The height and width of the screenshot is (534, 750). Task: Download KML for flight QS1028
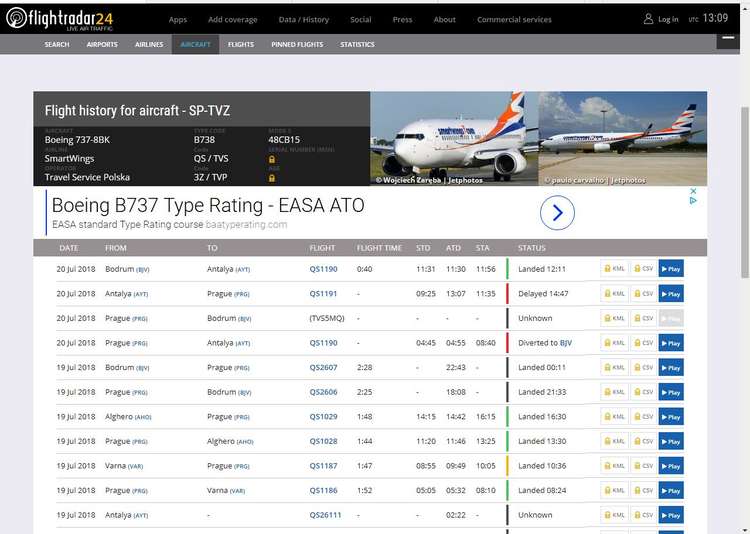tap(614, 441)
